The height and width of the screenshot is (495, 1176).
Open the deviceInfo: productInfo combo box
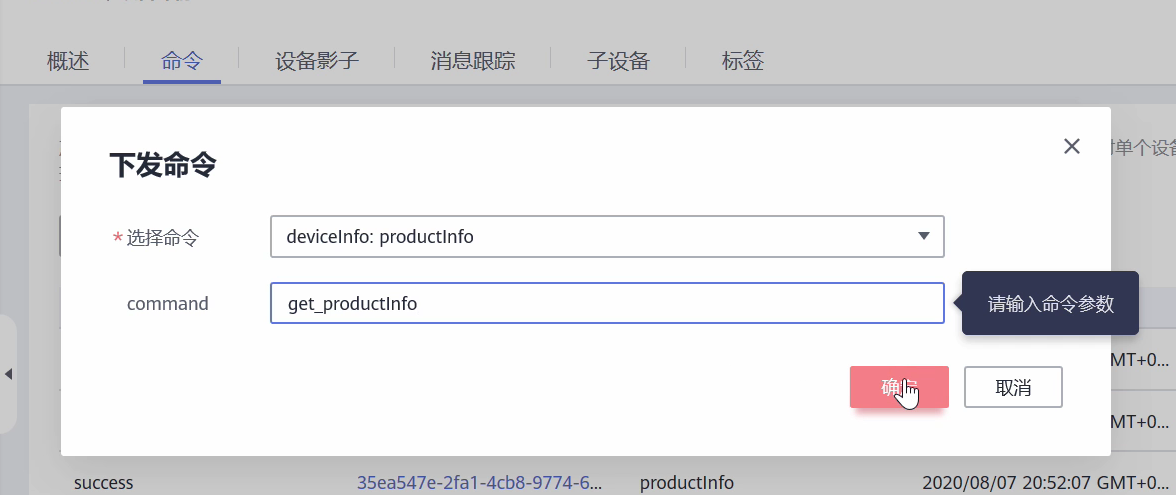(x=600, y=237)
